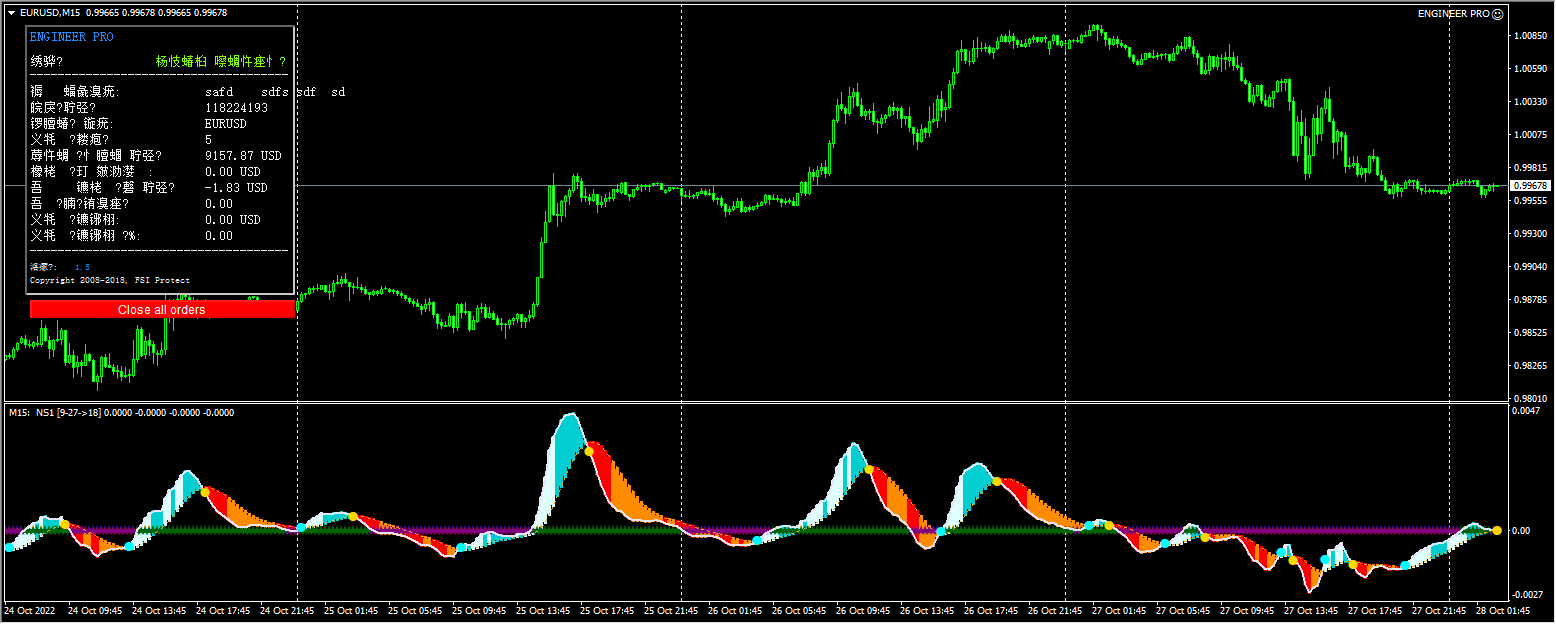The width and height of the screenshot is (1556, 624).
Task: Click the blue ENGINEER PRO panel heading
Action: pos(72,37)
